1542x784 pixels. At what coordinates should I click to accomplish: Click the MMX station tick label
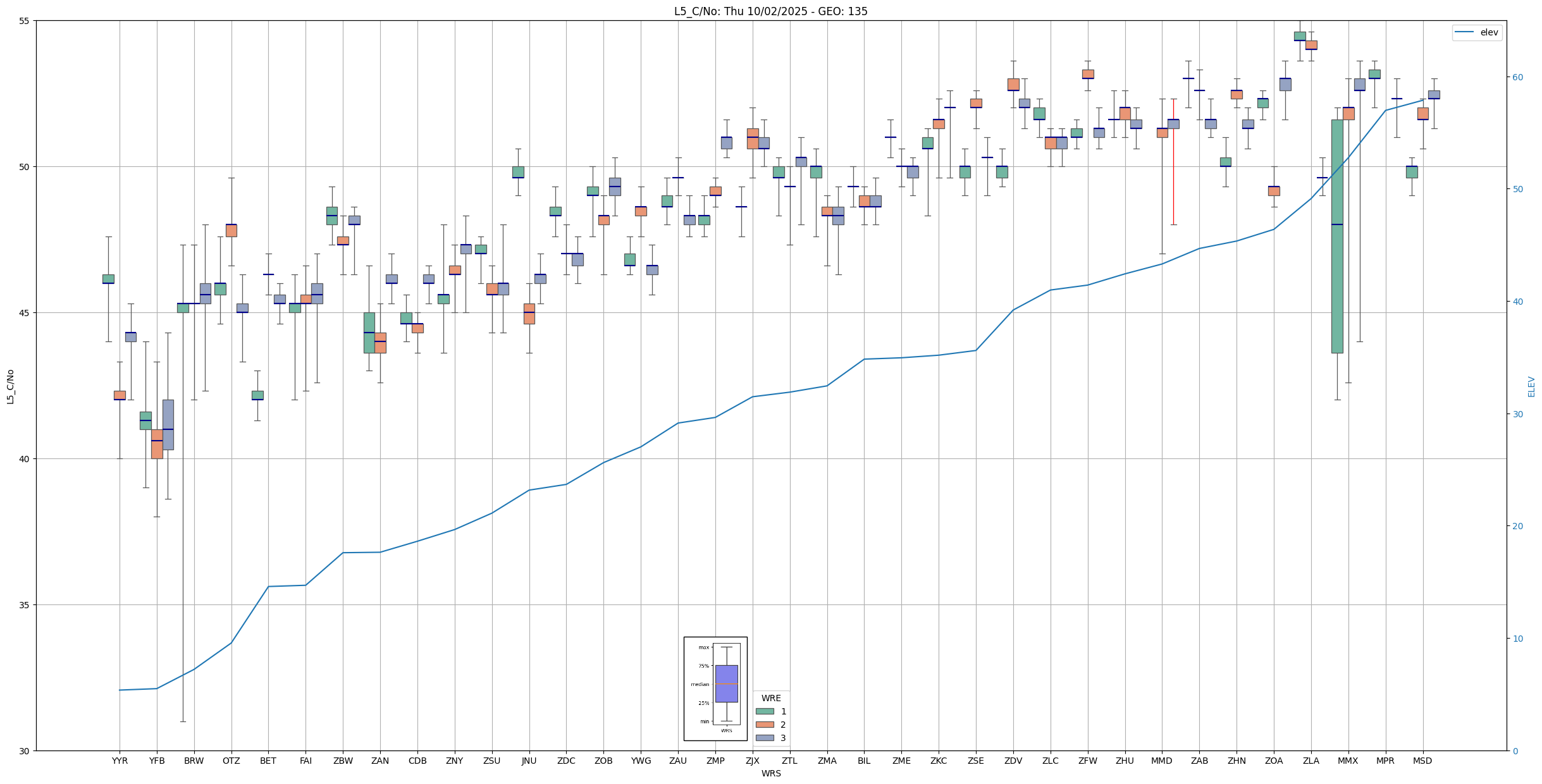[x=1348, y=761]
